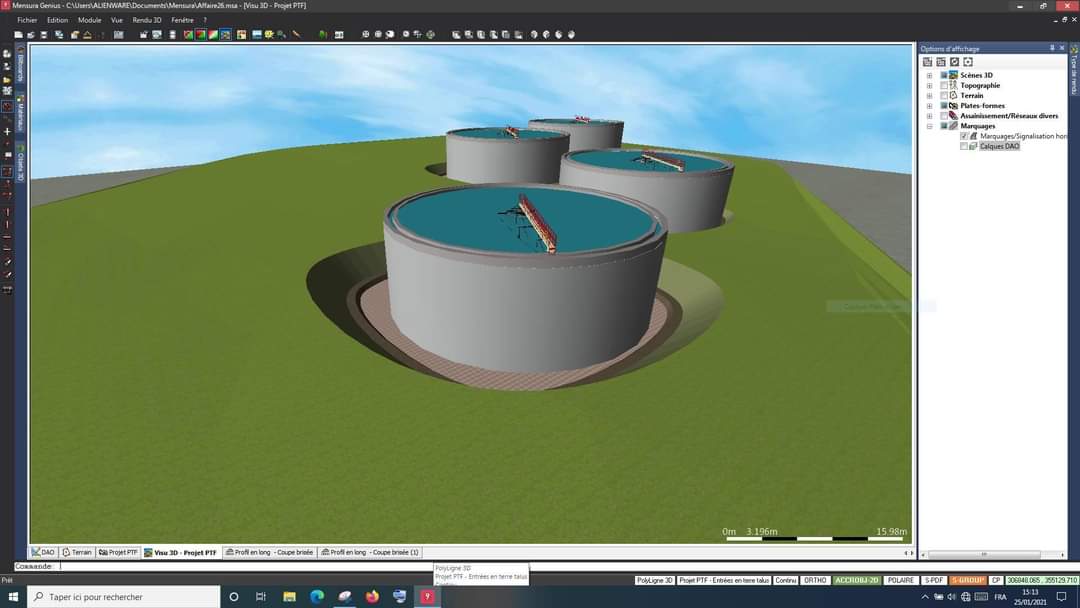The width and height of the screenshot is (1080, 608).
Task: Expand Assainissement/Réseaux divers tree node
Action: (x=929, y=116)
